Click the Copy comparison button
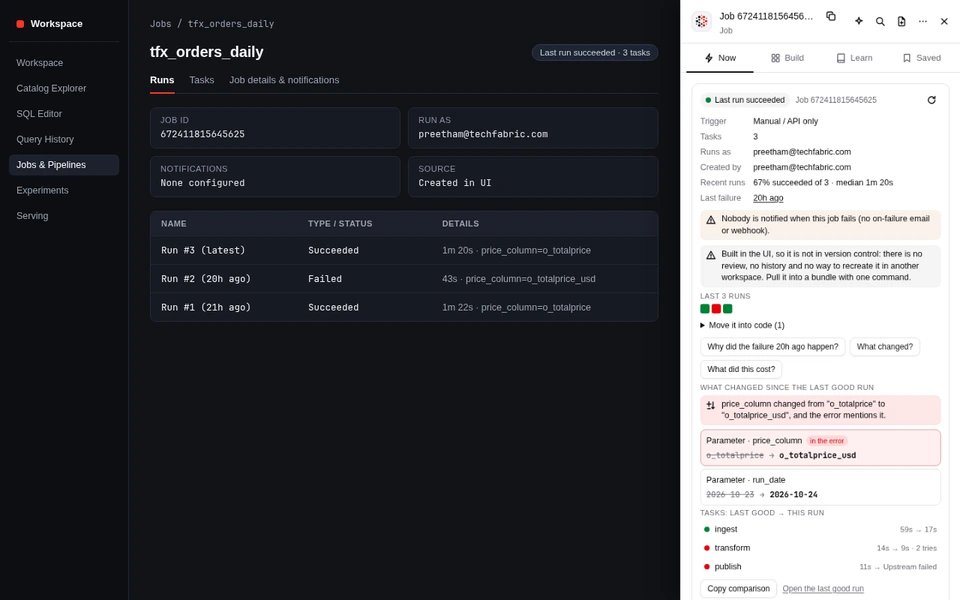This screenshot has width=960, height=600. click(738, 588)
